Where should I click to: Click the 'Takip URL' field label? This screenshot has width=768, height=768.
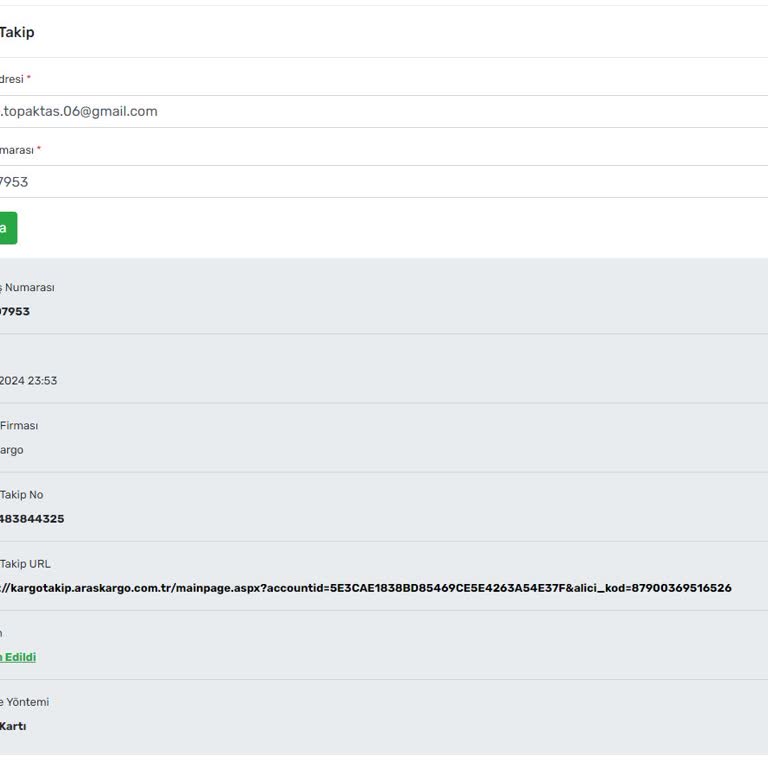click(25, 564)
